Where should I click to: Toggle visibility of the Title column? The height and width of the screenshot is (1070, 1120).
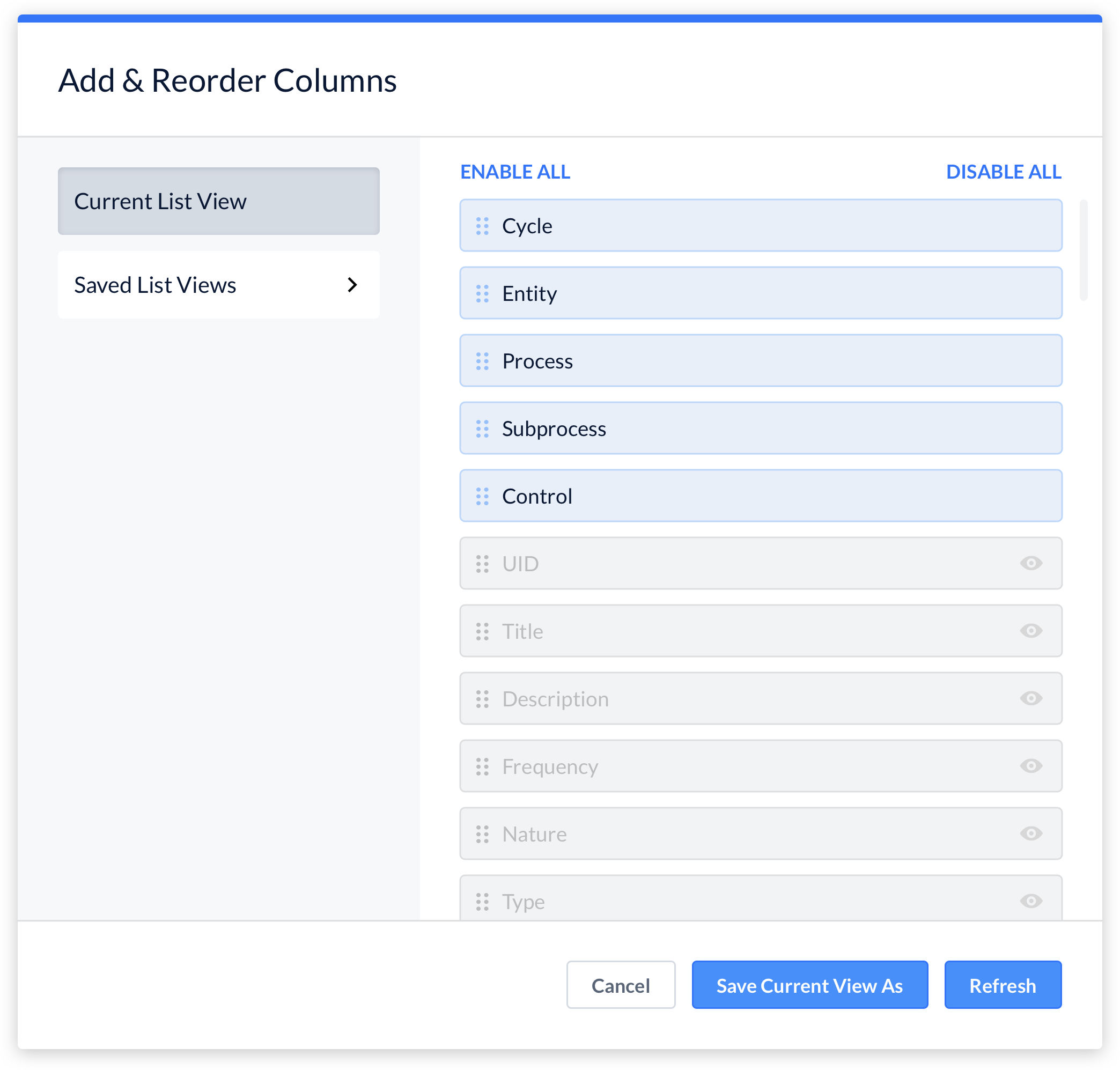point(1030,631)
